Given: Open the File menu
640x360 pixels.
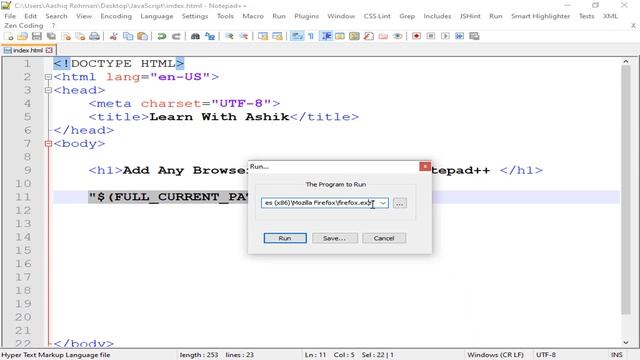Looking at the screenshot, I should (x=10, y=16).
